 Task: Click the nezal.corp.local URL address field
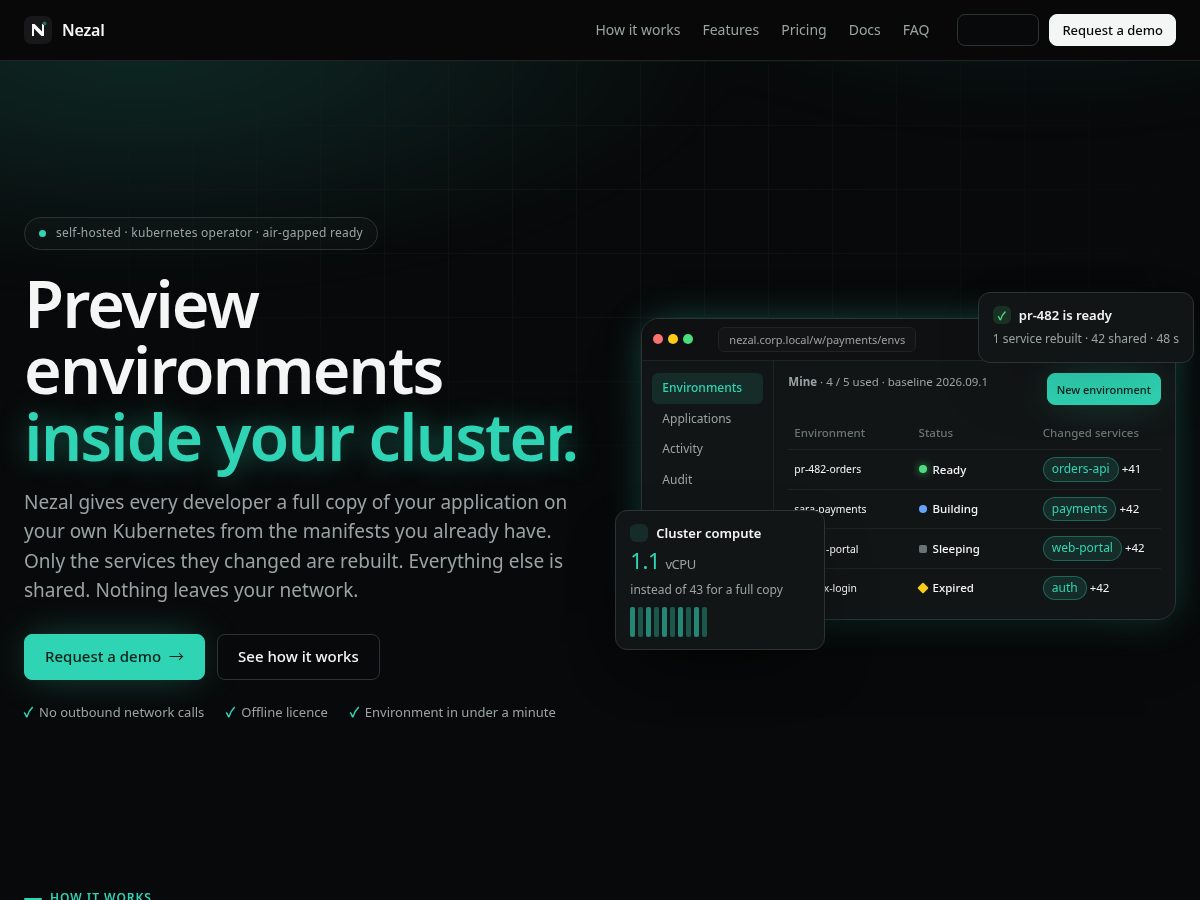pos(817,340)
